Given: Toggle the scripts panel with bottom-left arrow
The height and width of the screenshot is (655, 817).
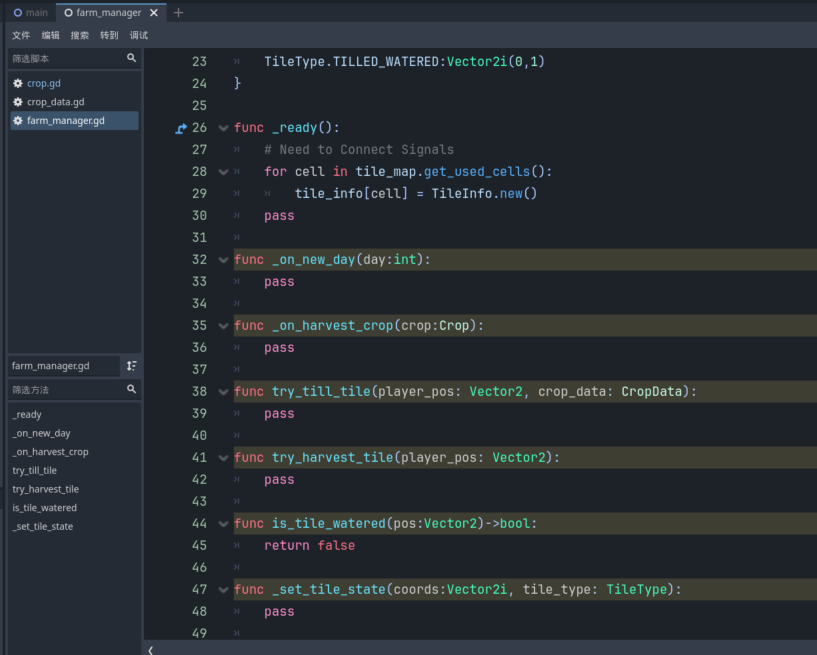Looking at the screenshot, I should (x=151, y=649).
